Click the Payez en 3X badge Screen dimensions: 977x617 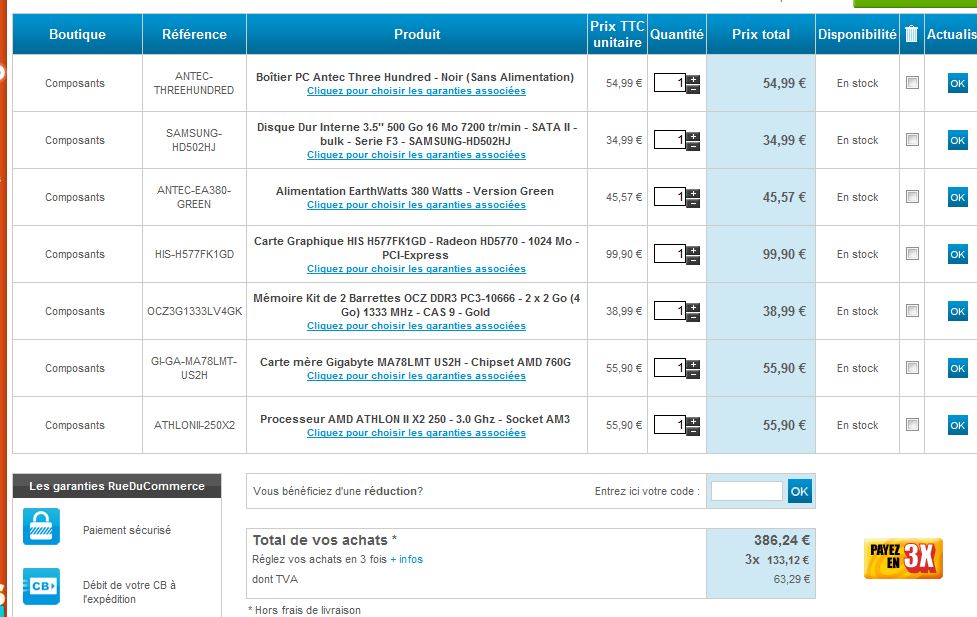[x=903, y=559]
